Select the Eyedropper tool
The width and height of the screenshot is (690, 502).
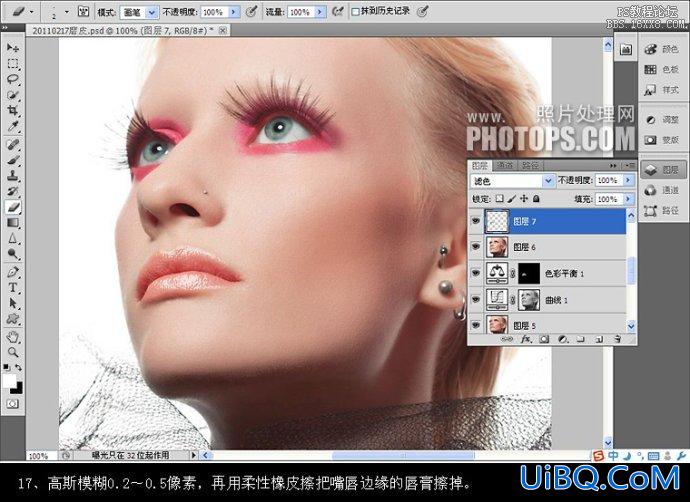coord(13,126)
